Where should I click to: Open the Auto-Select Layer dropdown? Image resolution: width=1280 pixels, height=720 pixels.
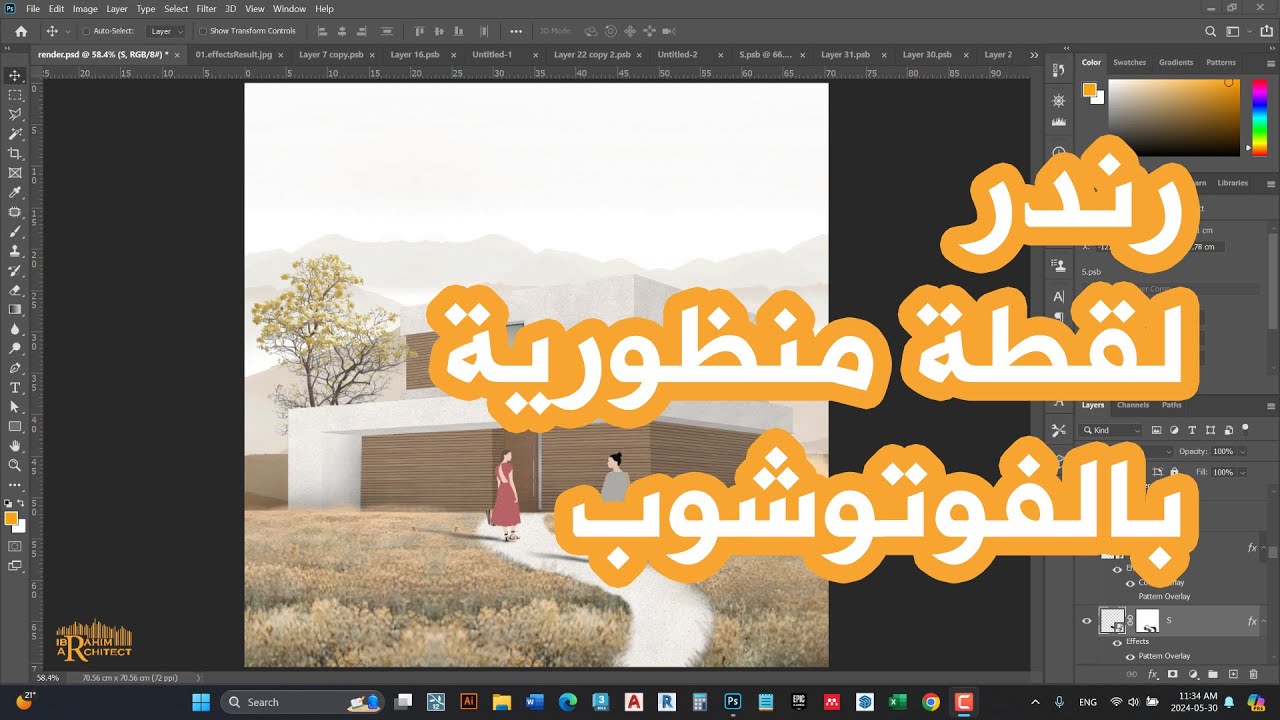click(x=166, y=31)
